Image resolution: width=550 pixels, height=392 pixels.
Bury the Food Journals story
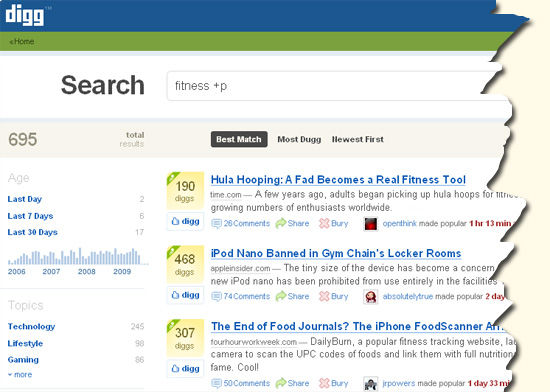pyautogui.click(x=334, y=383)
